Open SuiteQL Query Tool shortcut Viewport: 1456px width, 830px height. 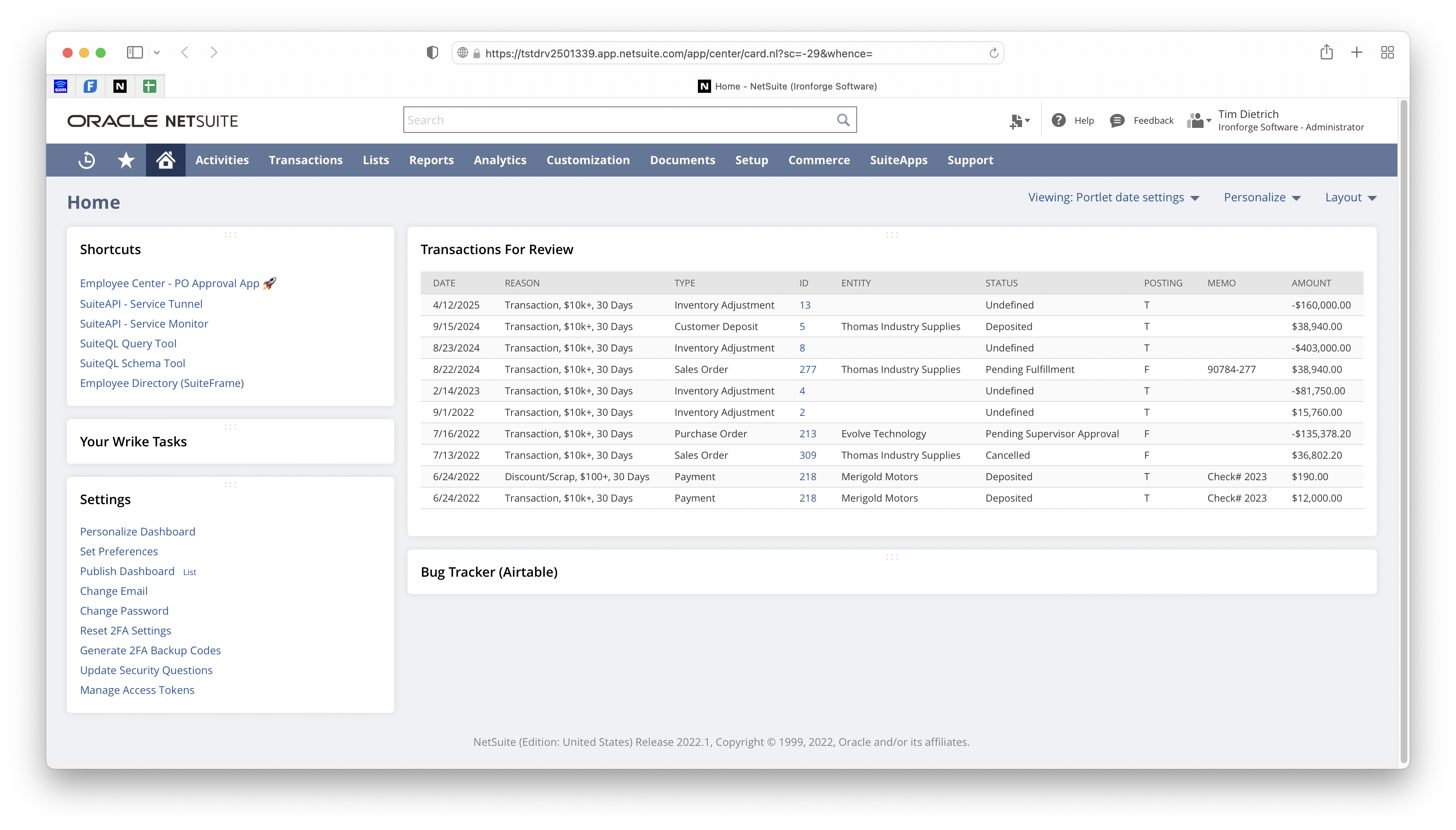pos(127,343)
